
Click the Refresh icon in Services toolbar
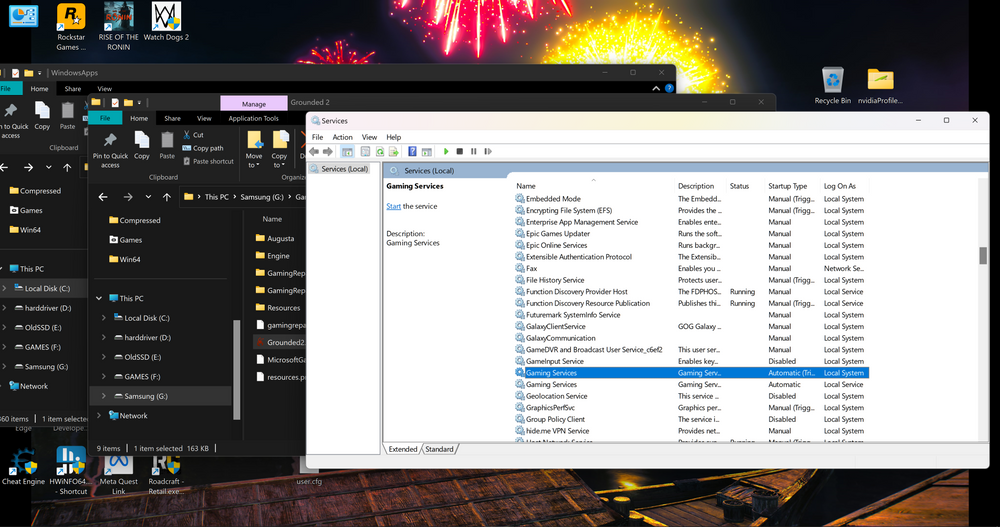coord(380,151)
